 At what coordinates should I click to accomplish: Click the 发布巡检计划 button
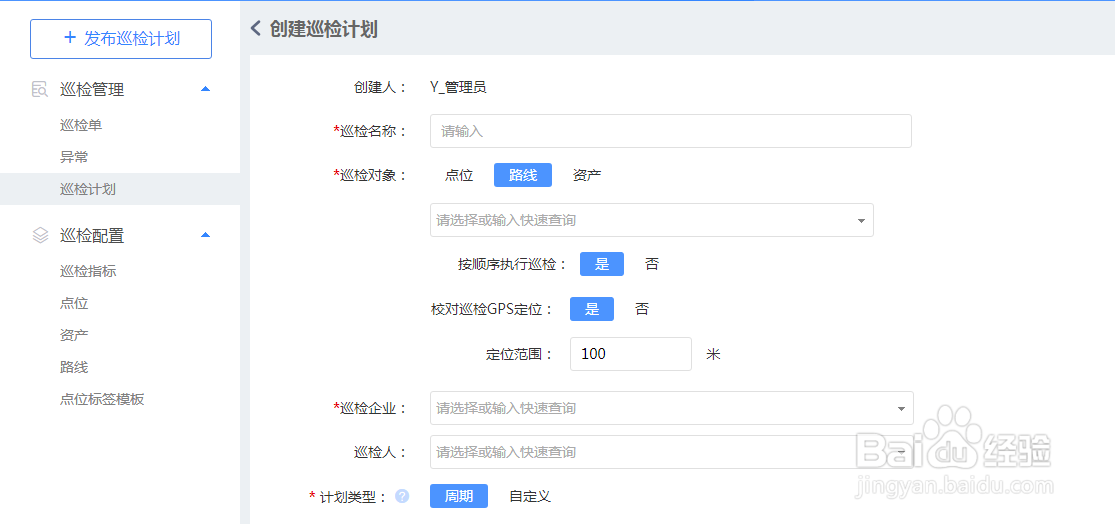tap(121, 38)
